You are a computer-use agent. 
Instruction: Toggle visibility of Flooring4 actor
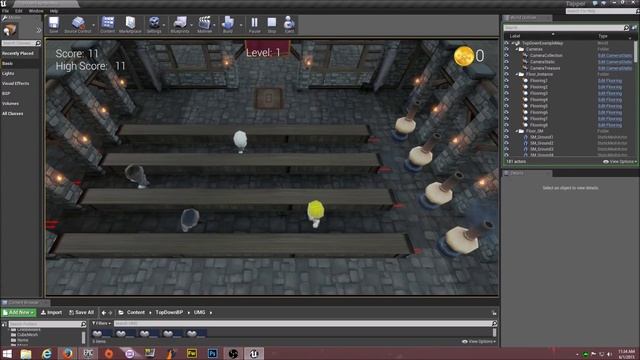(507, 100)
